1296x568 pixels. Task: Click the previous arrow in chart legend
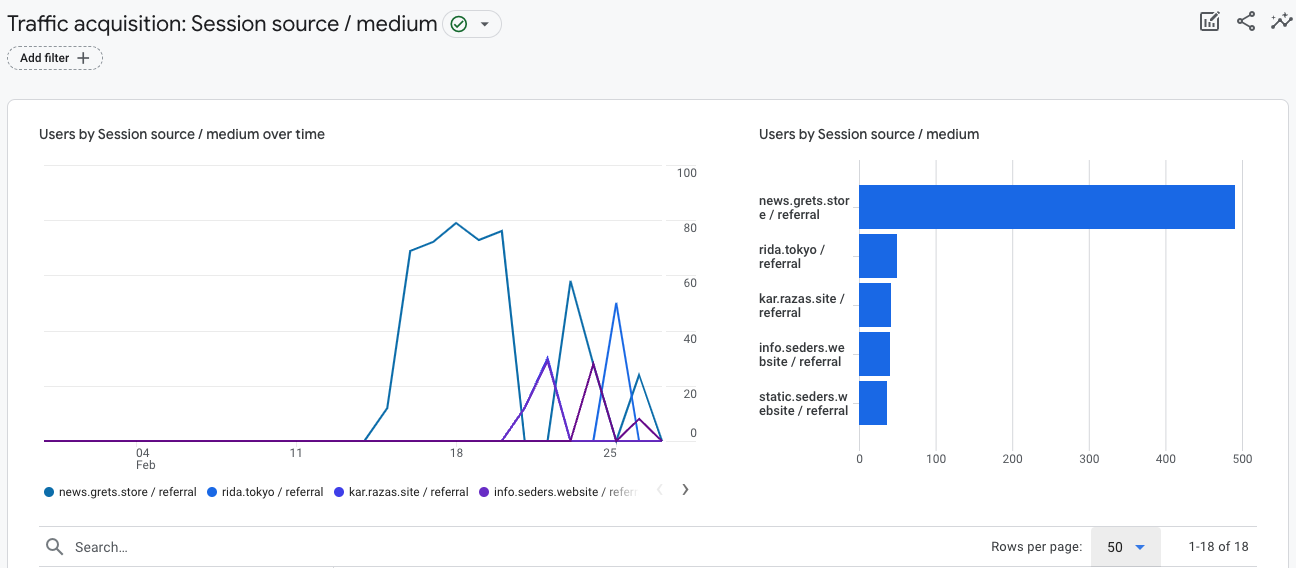[659, 490]
